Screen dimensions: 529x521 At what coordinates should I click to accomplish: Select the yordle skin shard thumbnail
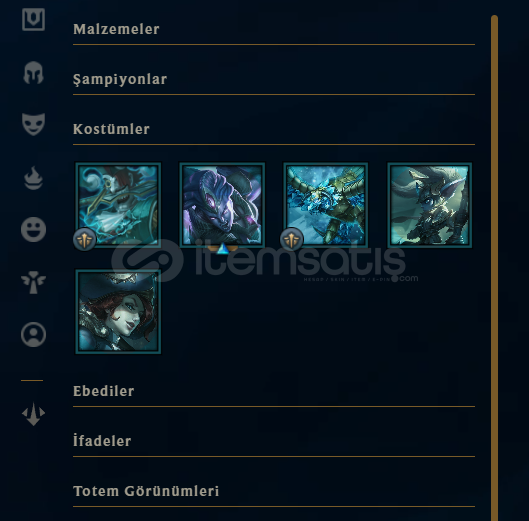pyautogui.click(x=429, y=205)
